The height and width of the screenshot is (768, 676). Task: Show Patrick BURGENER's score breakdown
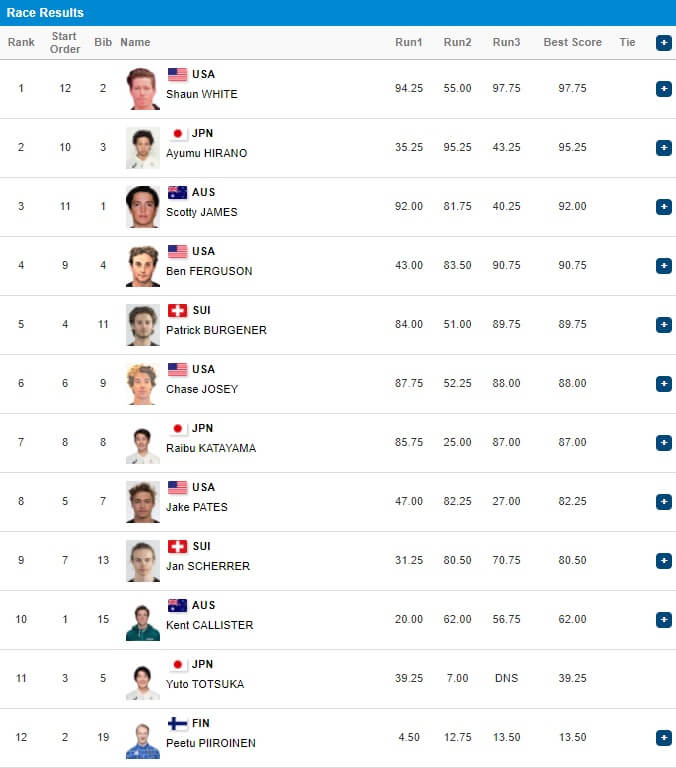click(663, 324)
